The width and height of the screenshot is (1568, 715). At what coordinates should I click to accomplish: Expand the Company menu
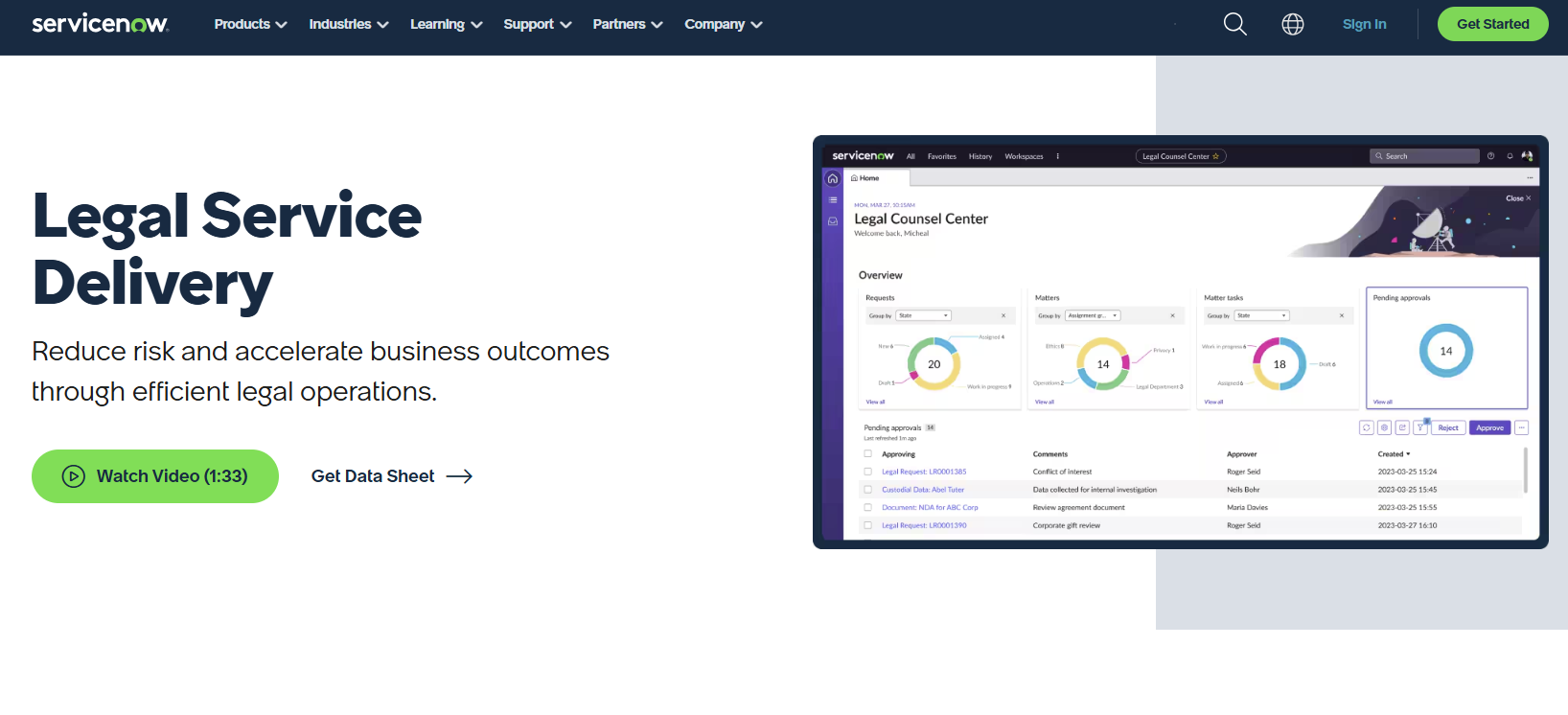724,24
